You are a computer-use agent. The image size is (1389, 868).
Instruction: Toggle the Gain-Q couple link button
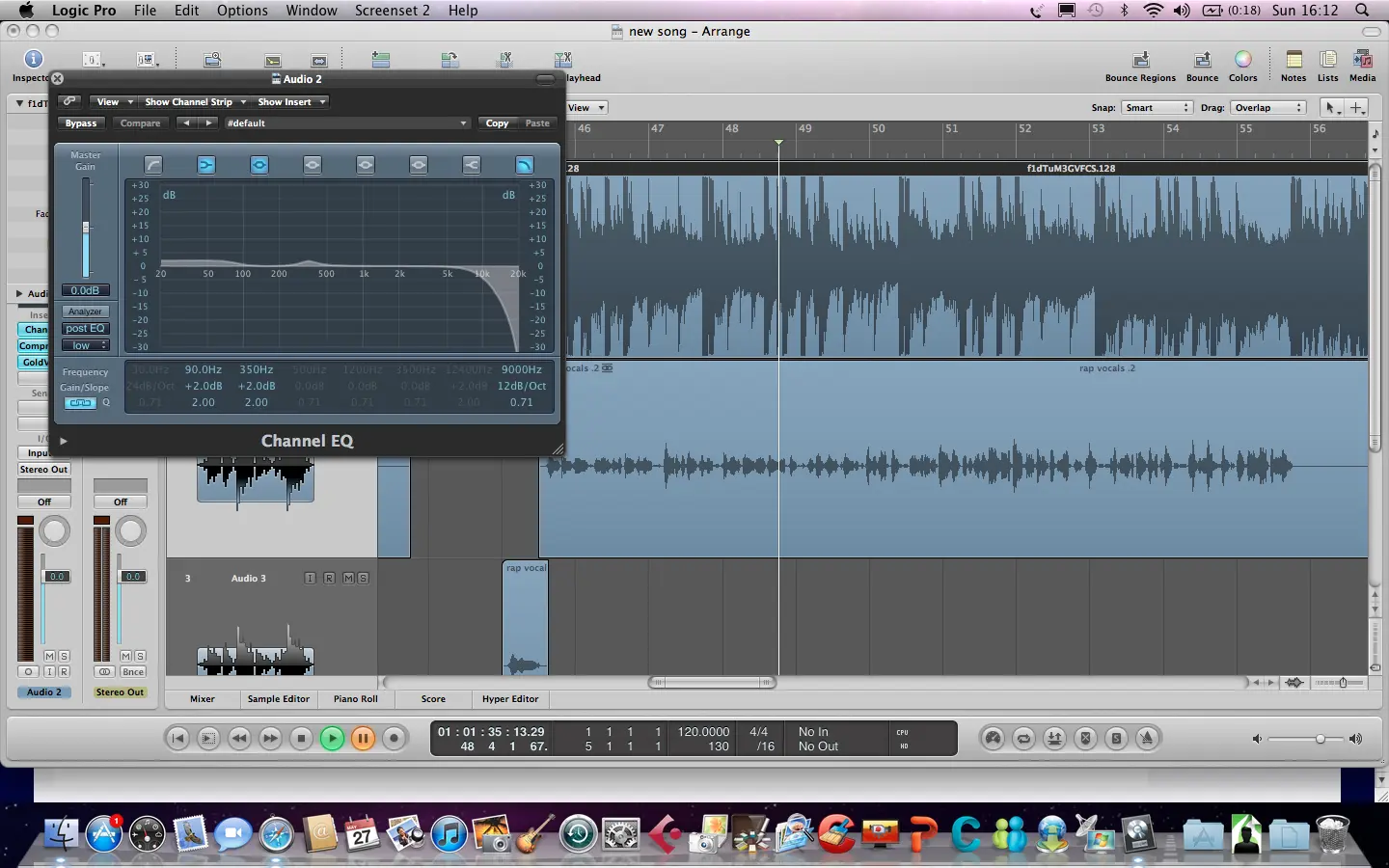pos(80,403)
